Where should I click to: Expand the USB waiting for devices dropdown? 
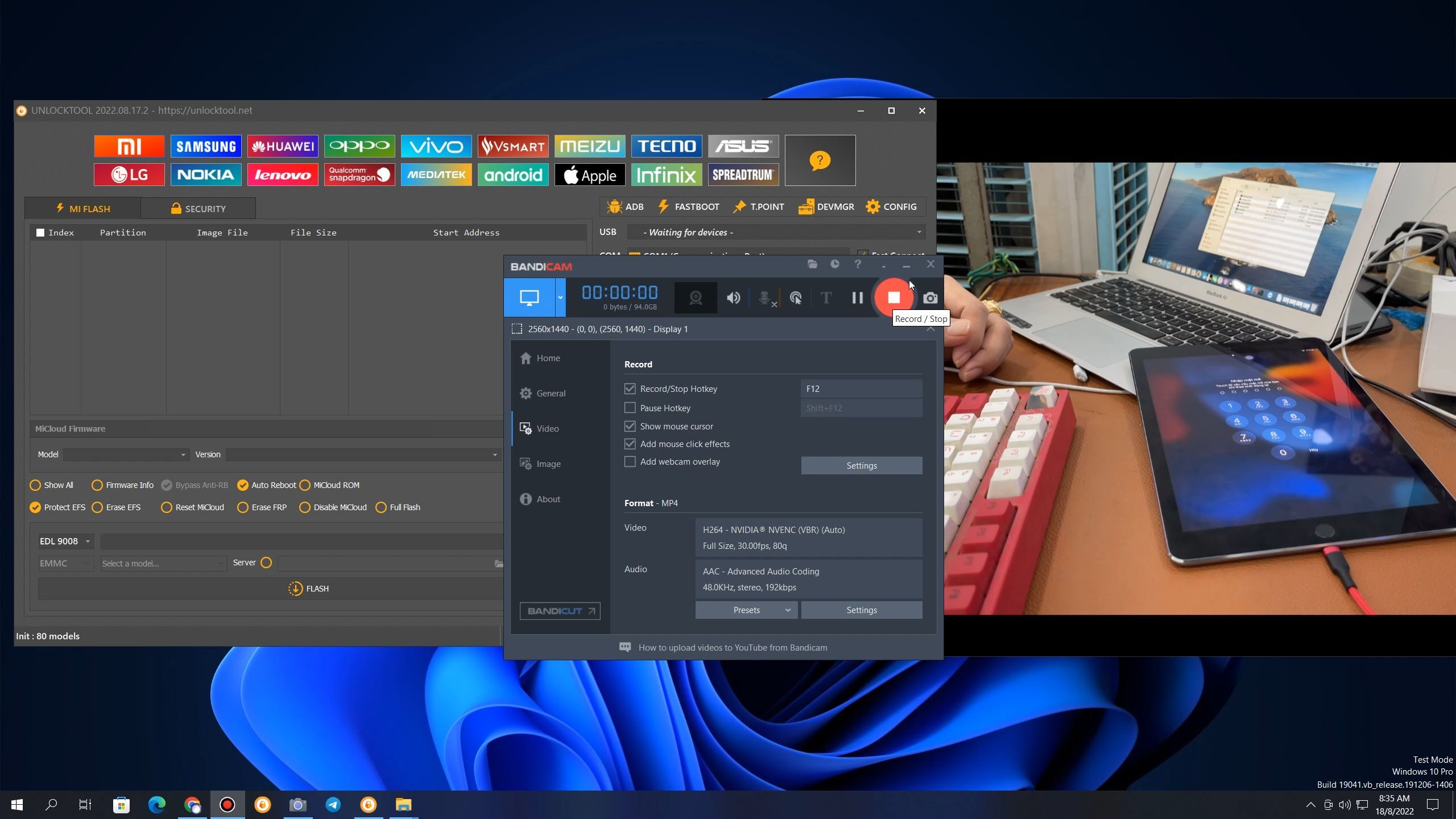point(776,232)
